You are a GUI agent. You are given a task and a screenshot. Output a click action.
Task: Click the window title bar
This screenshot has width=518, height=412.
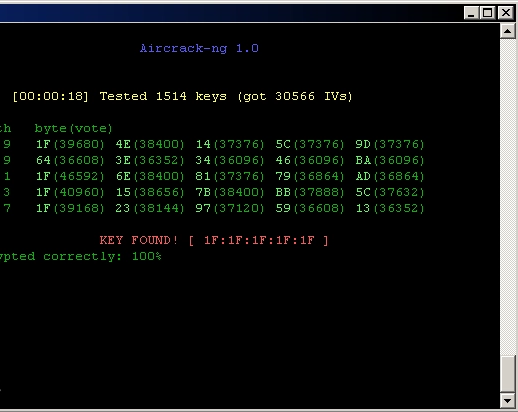tap(230, 13)
